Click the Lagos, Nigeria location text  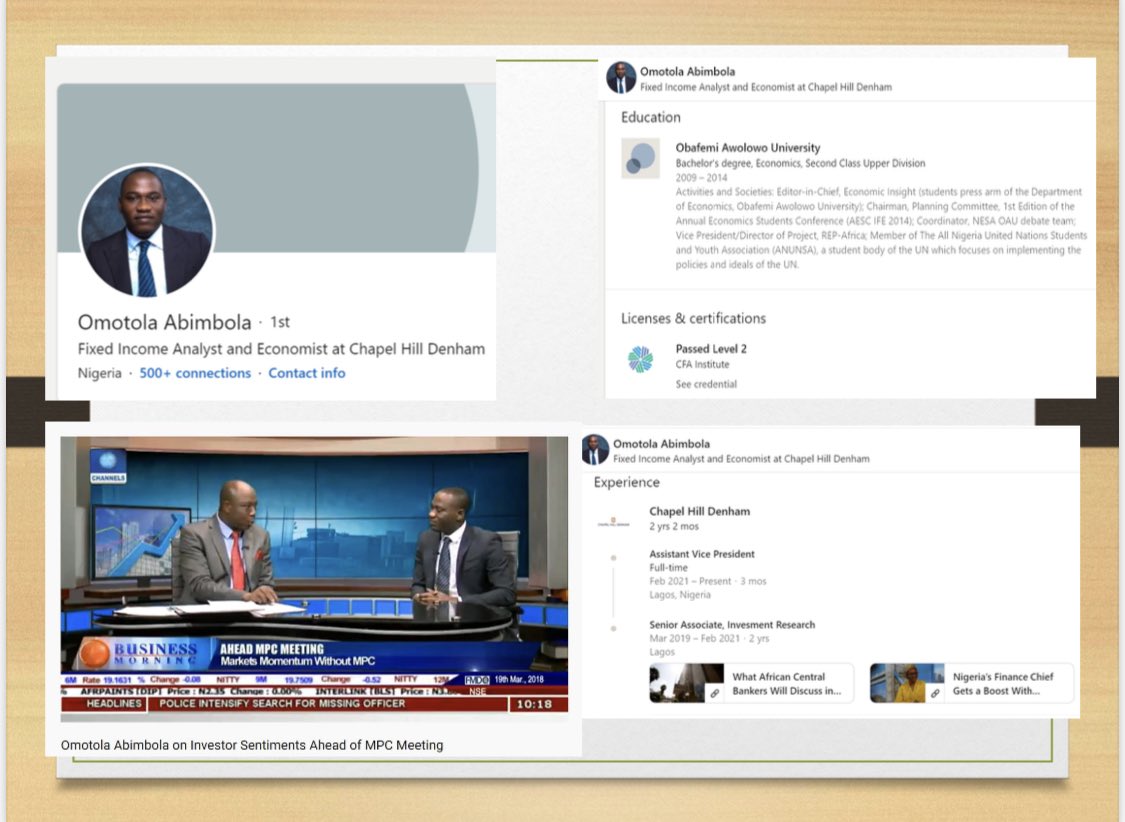(680, 595)
